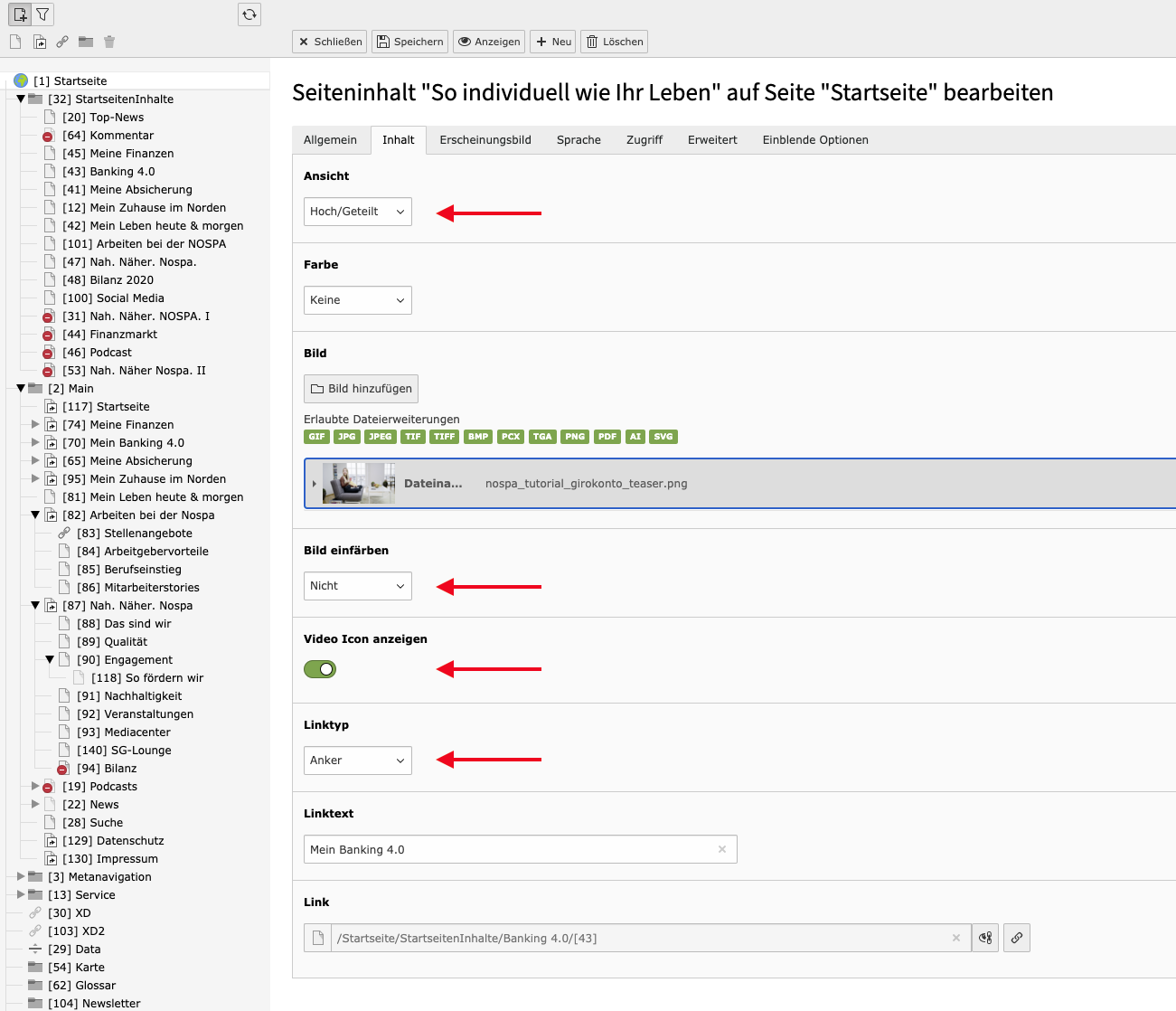Screen dimensions: 1176x1011
Task: Open the Farbe dropdown
Action: pos(357,300)
